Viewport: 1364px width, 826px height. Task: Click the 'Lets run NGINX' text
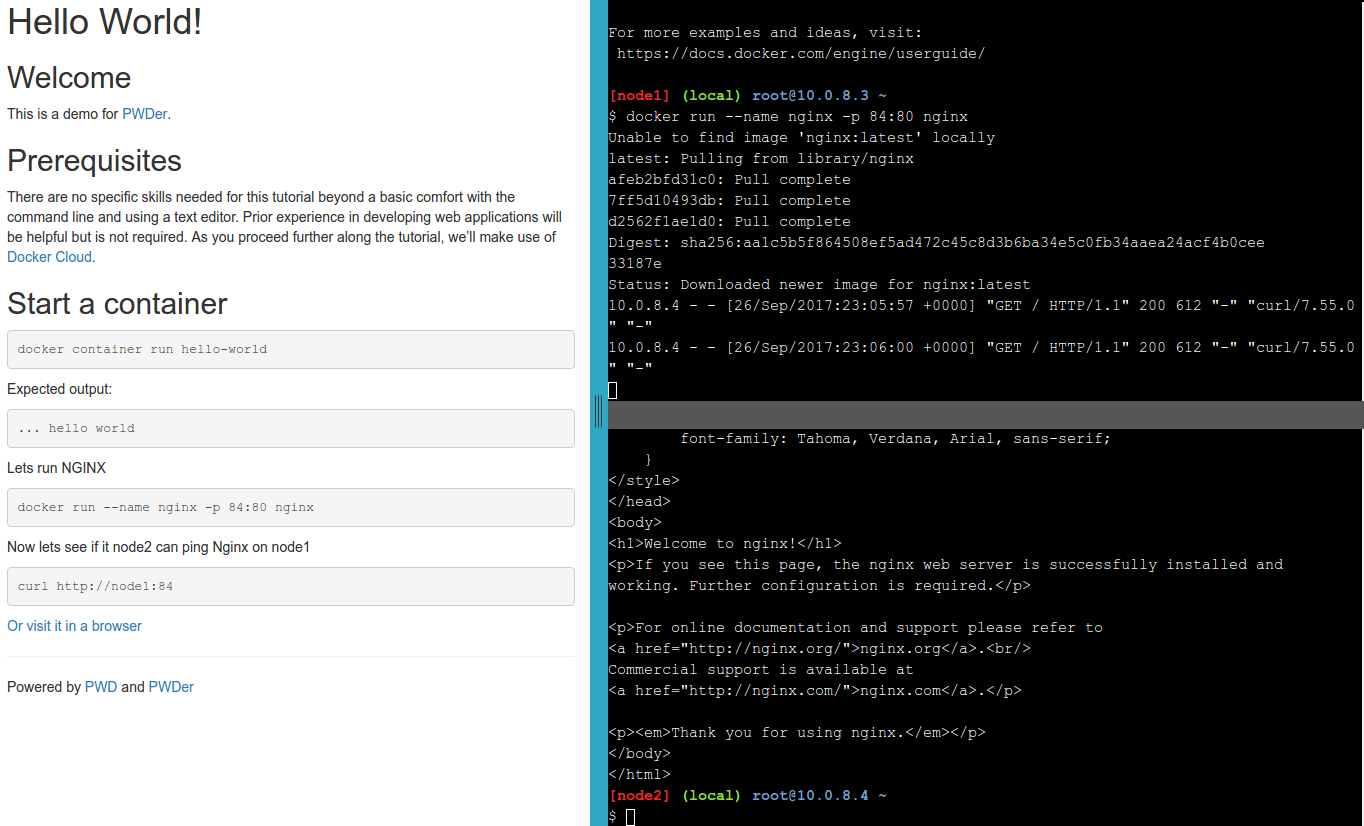(56, 468)
